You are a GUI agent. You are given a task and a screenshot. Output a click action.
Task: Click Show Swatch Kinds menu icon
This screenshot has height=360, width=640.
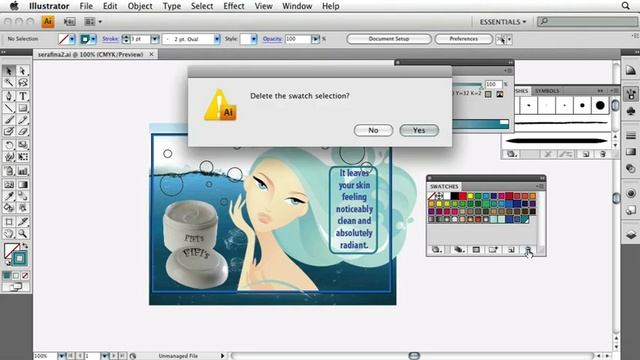[459, 250]
